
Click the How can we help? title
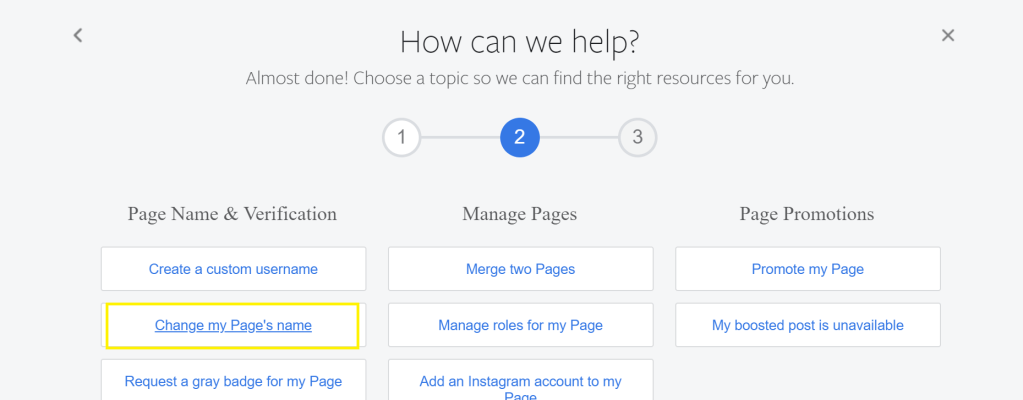519,42
